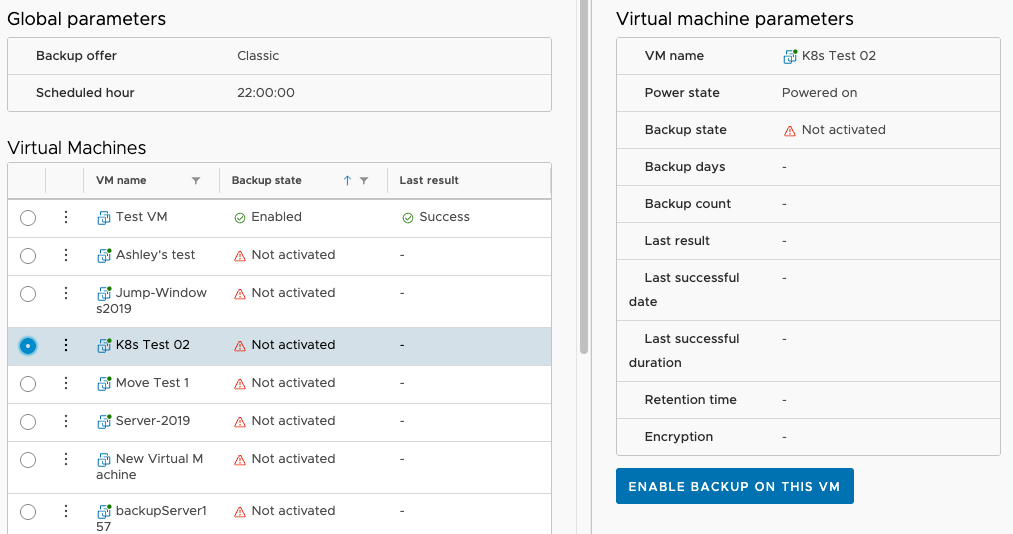Click the 'Retention time' parameter label

click(691, 399)
